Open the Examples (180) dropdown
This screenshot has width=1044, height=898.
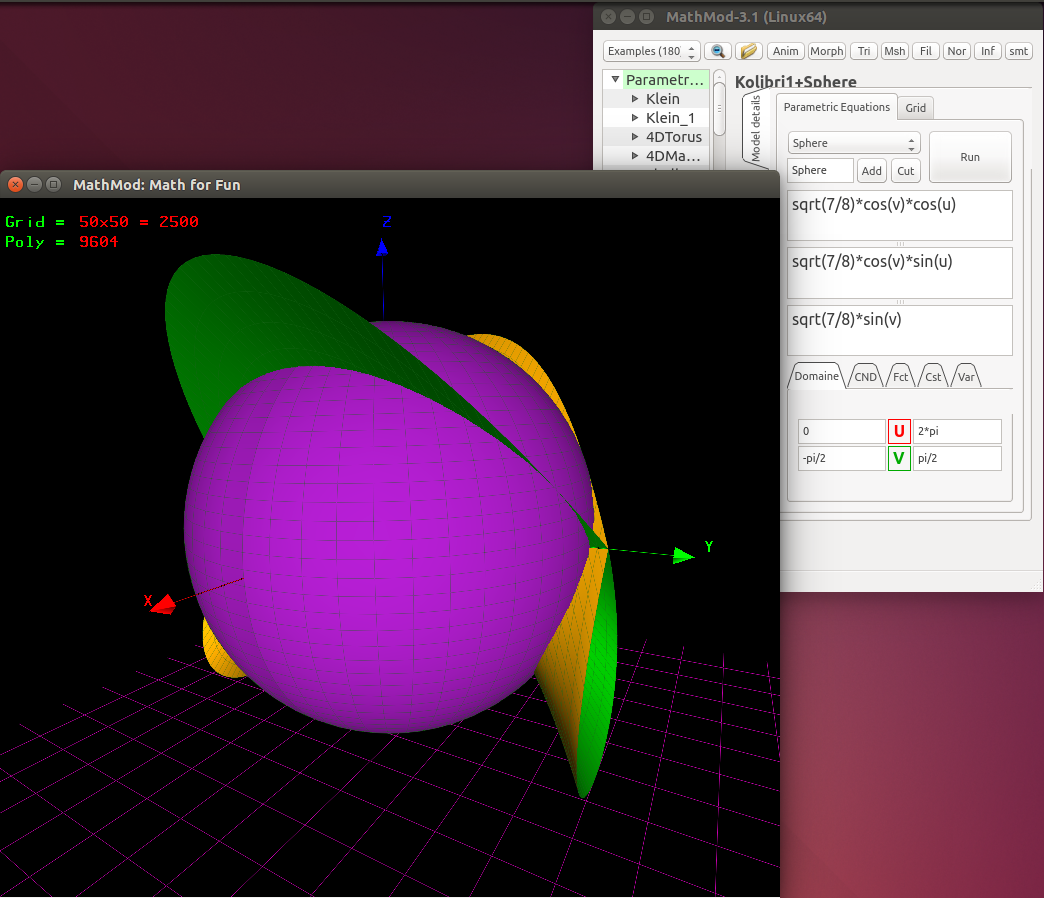(651, 51)
